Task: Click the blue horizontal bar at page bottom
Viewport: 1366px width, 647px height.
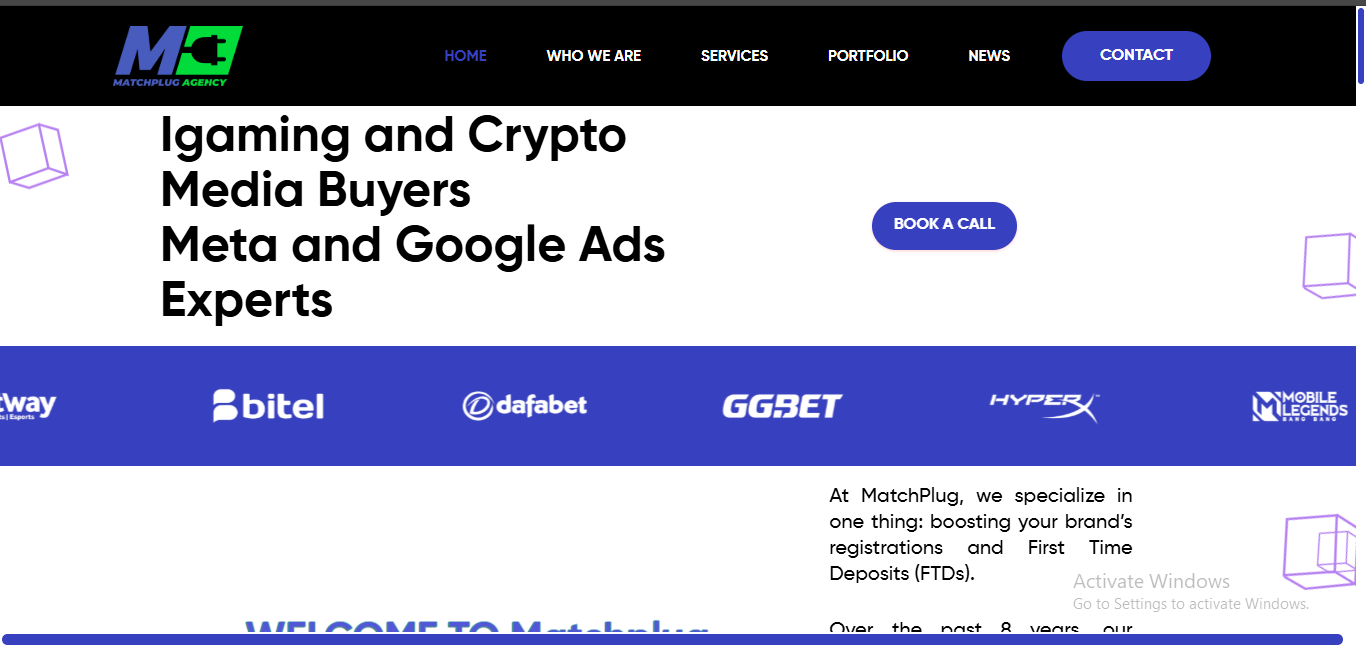Action: (672, 639)
